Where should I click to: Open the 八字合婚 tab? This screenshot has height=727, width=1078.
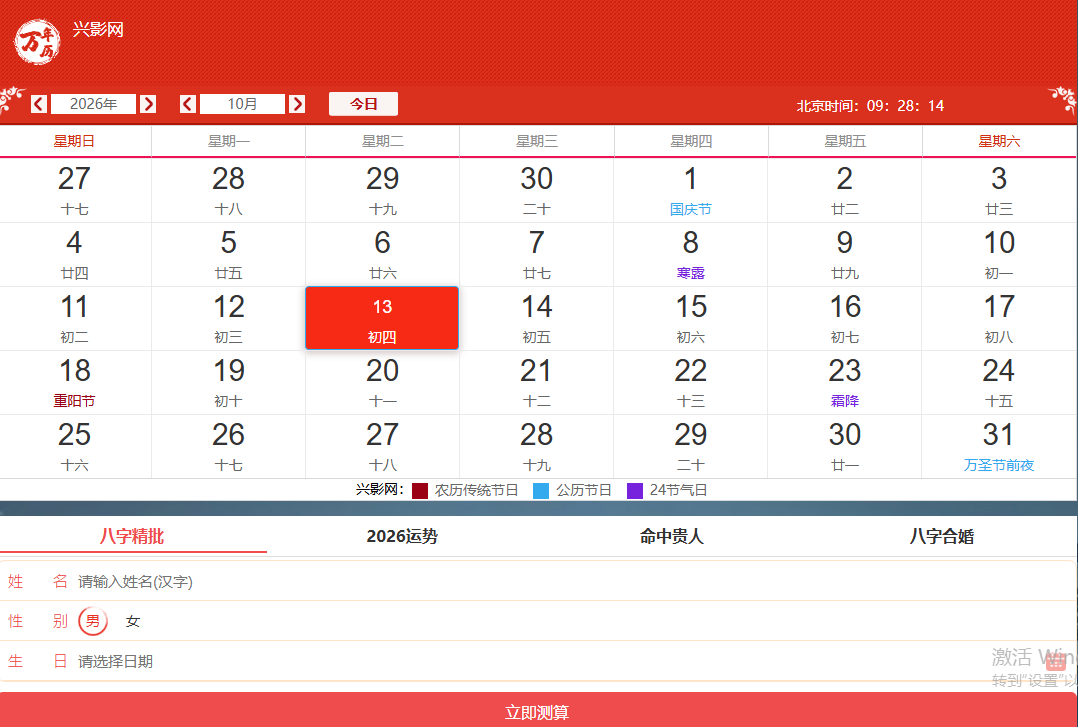tap(942, 536)
